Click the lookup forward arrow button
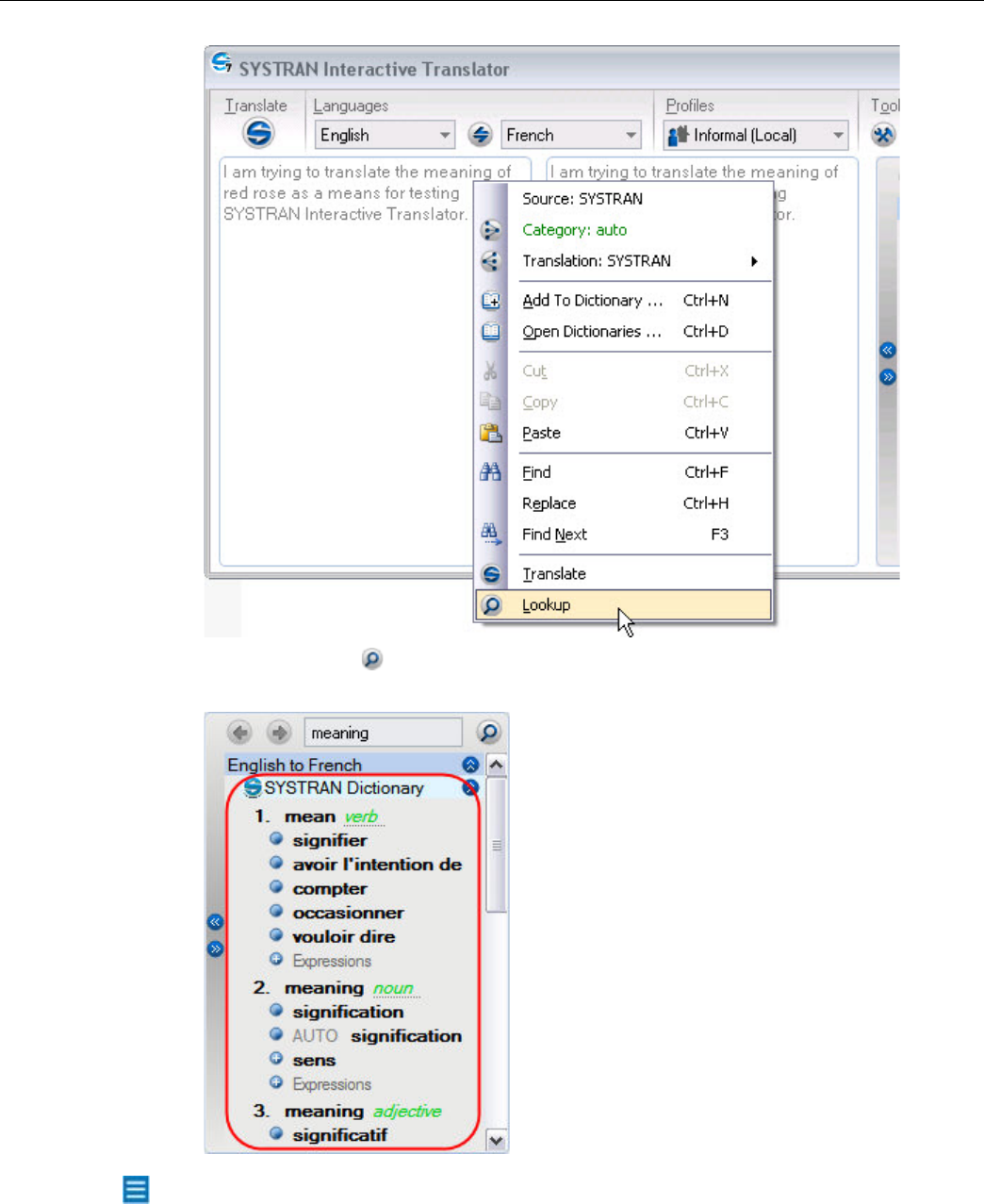Viewport: 984px width, 1204px height. click(x=279, y=733)
